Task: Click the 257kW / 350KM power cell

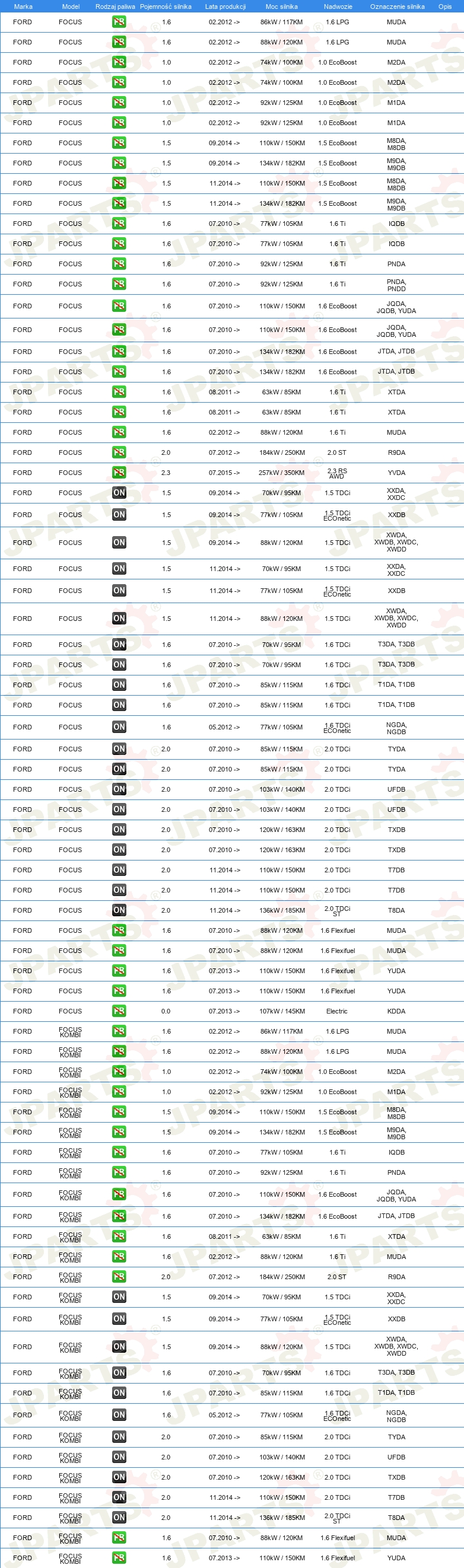Action: click(281, 473)
